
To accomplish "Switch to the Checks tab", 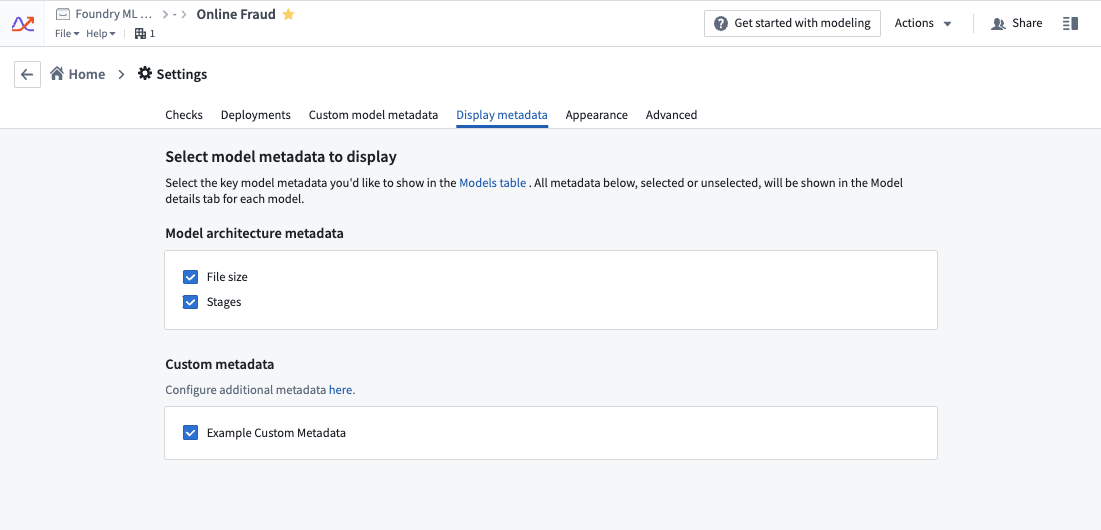I will (x=184, y=114).
